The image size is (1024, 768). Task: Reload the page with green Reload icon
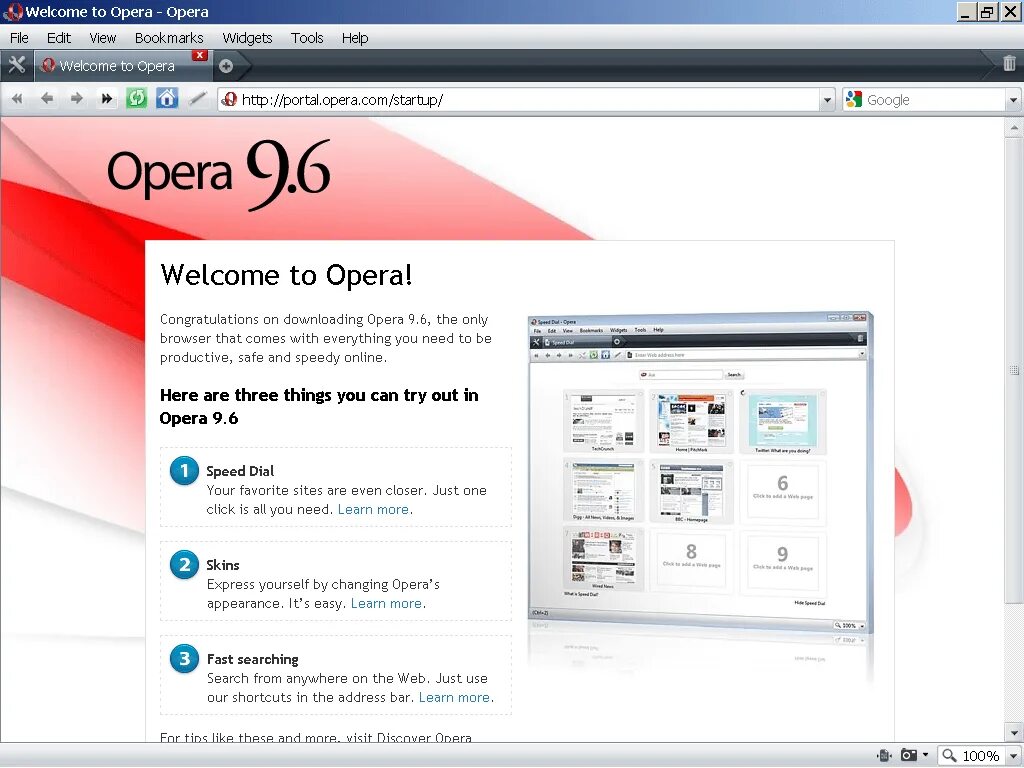pos(136,99)
